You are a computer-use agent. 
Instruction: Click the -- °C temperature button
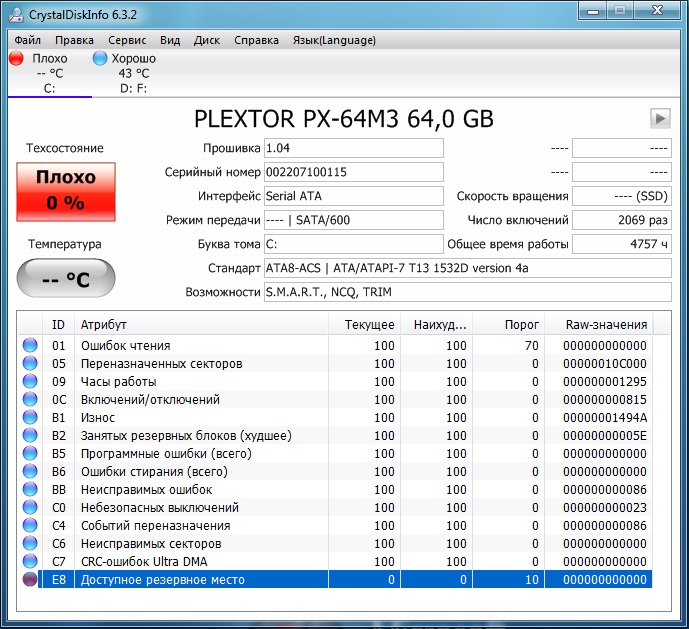(x=66, y=278)
